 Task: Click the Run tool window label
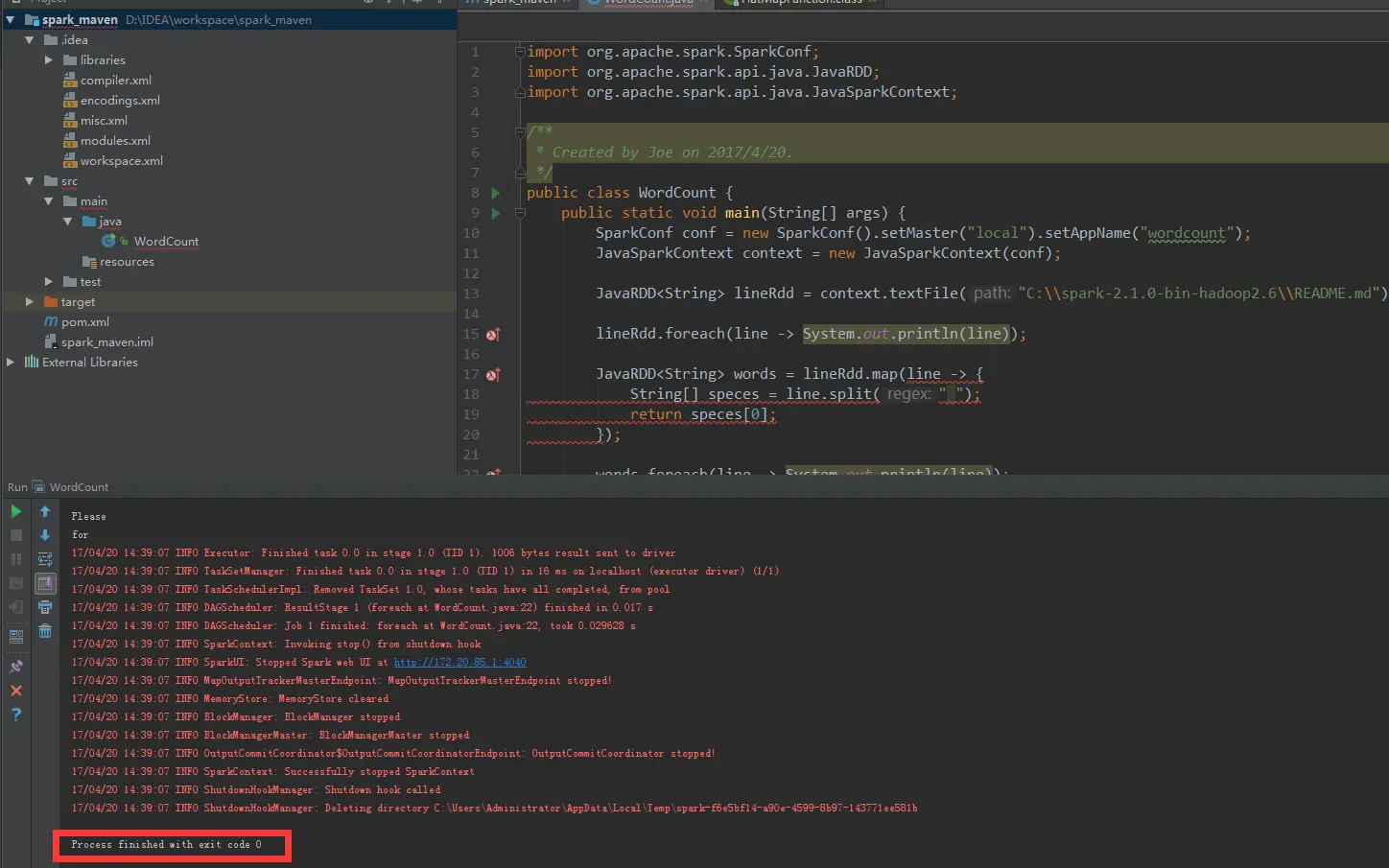[17, 487]
